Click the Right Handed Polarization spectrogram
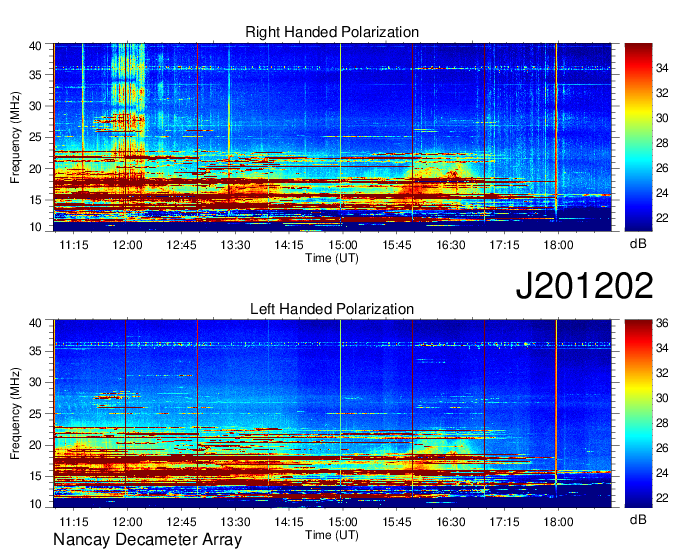This screenshot has height=552, width=680. click(x=332, y=137)
